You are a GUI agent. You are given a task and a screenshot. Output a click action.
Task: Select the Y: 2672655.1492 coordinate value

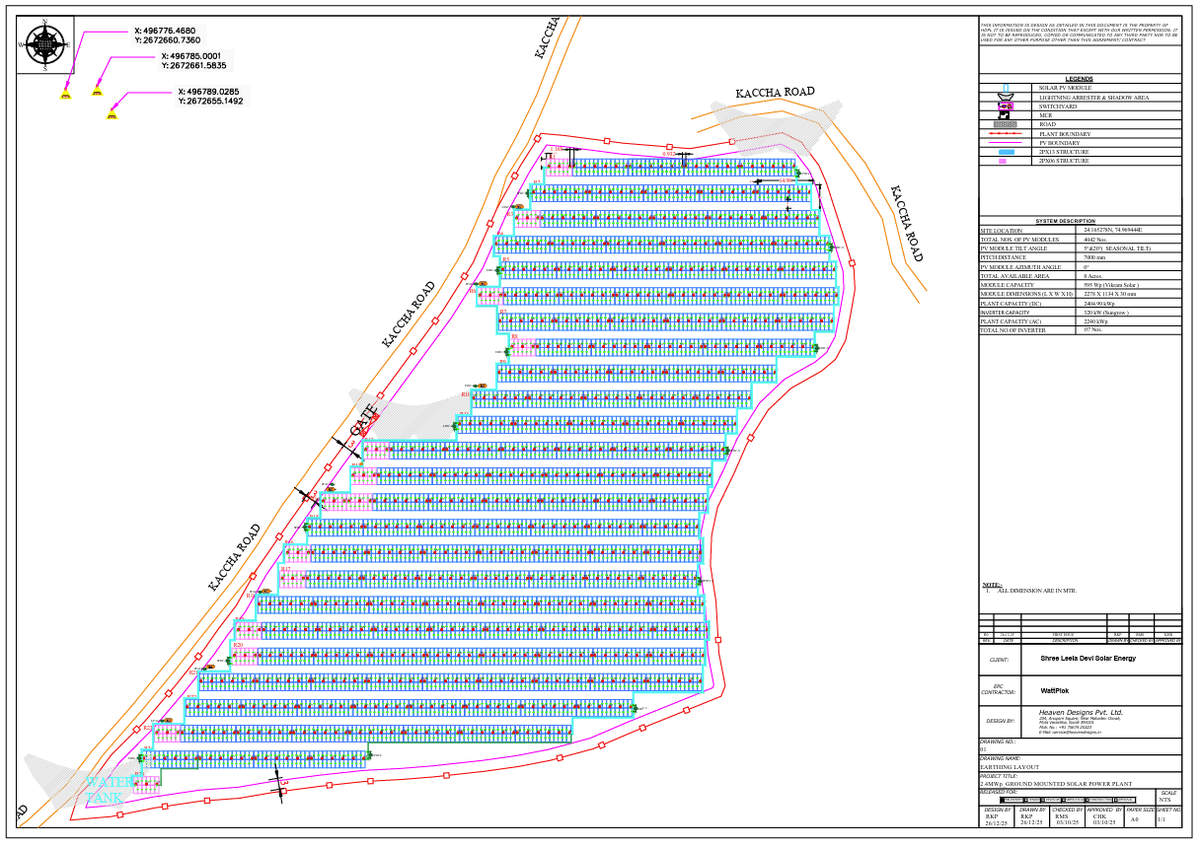point(211,101)
